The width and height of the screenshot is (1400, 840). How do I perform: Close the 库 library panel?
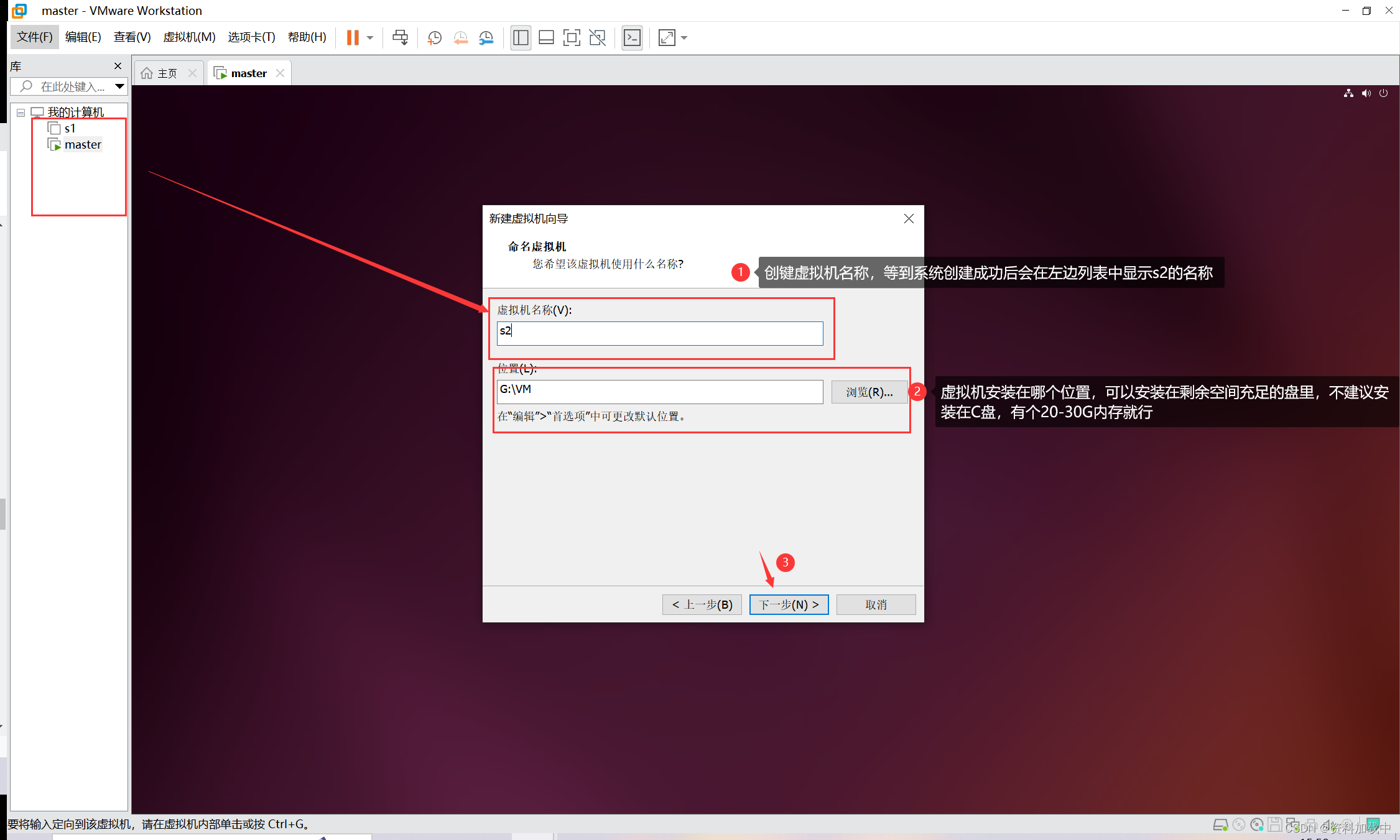118,66
